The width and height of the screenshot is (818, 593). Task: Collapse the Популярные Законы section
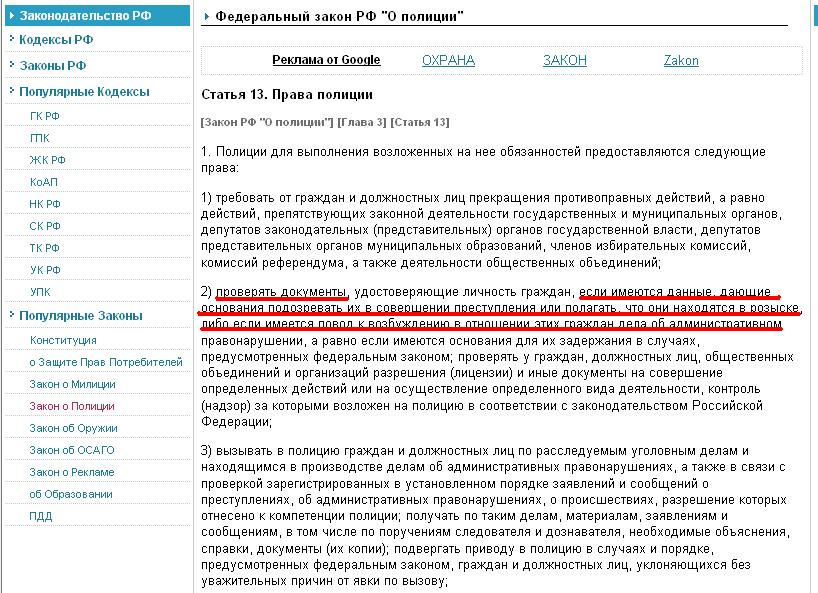point(80,315)
